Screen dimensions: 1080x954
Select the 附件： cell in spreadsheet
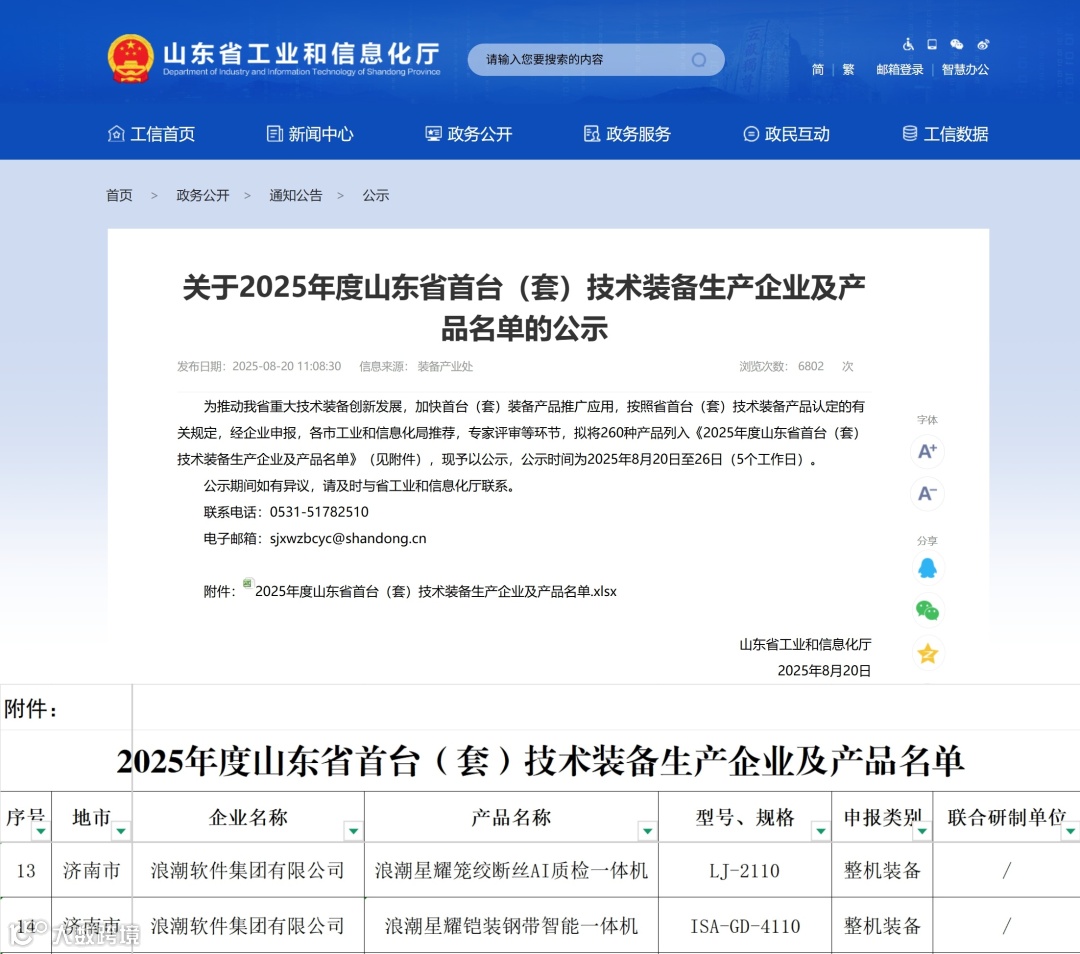(66, 708)
